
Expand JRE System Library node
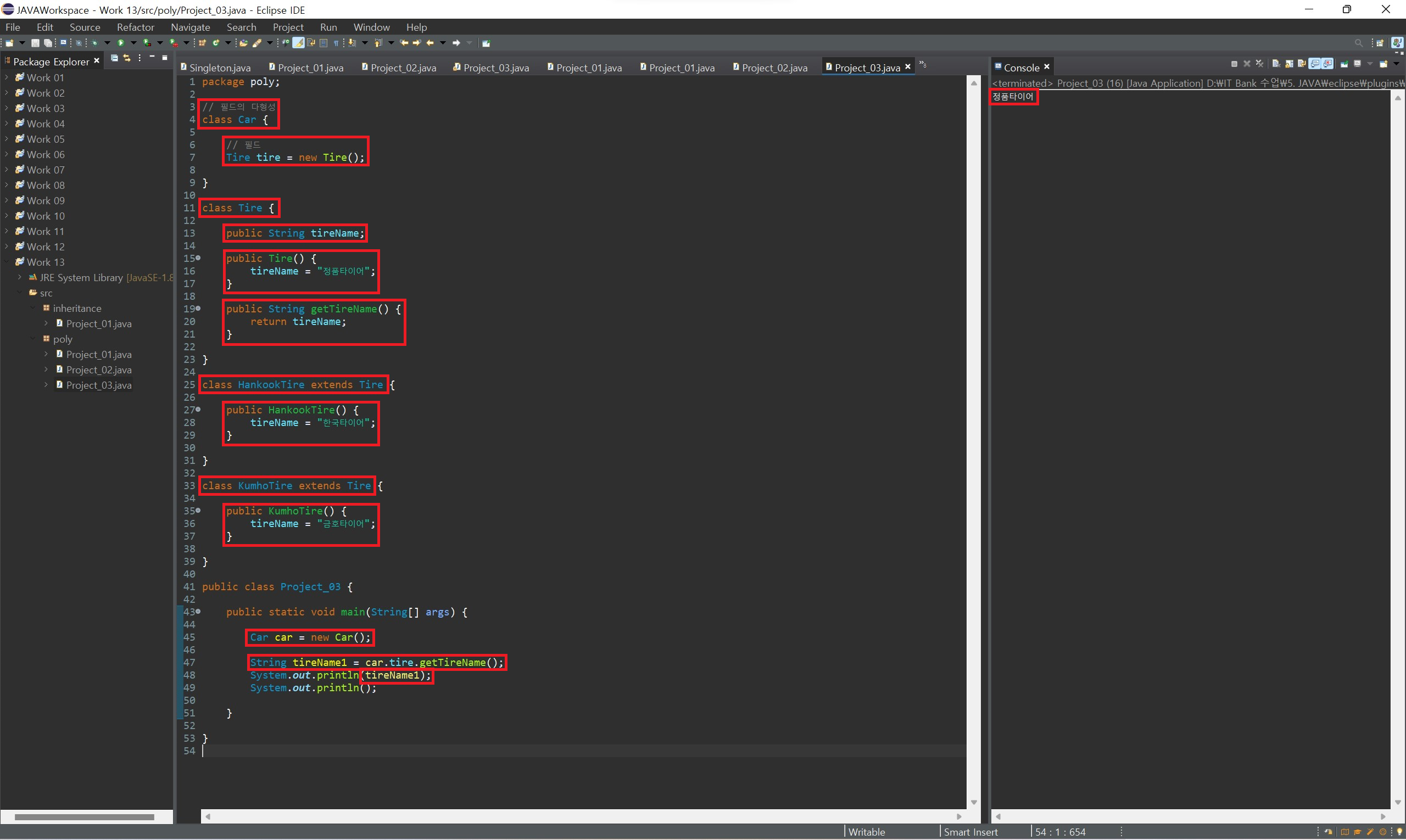point(20,277)
